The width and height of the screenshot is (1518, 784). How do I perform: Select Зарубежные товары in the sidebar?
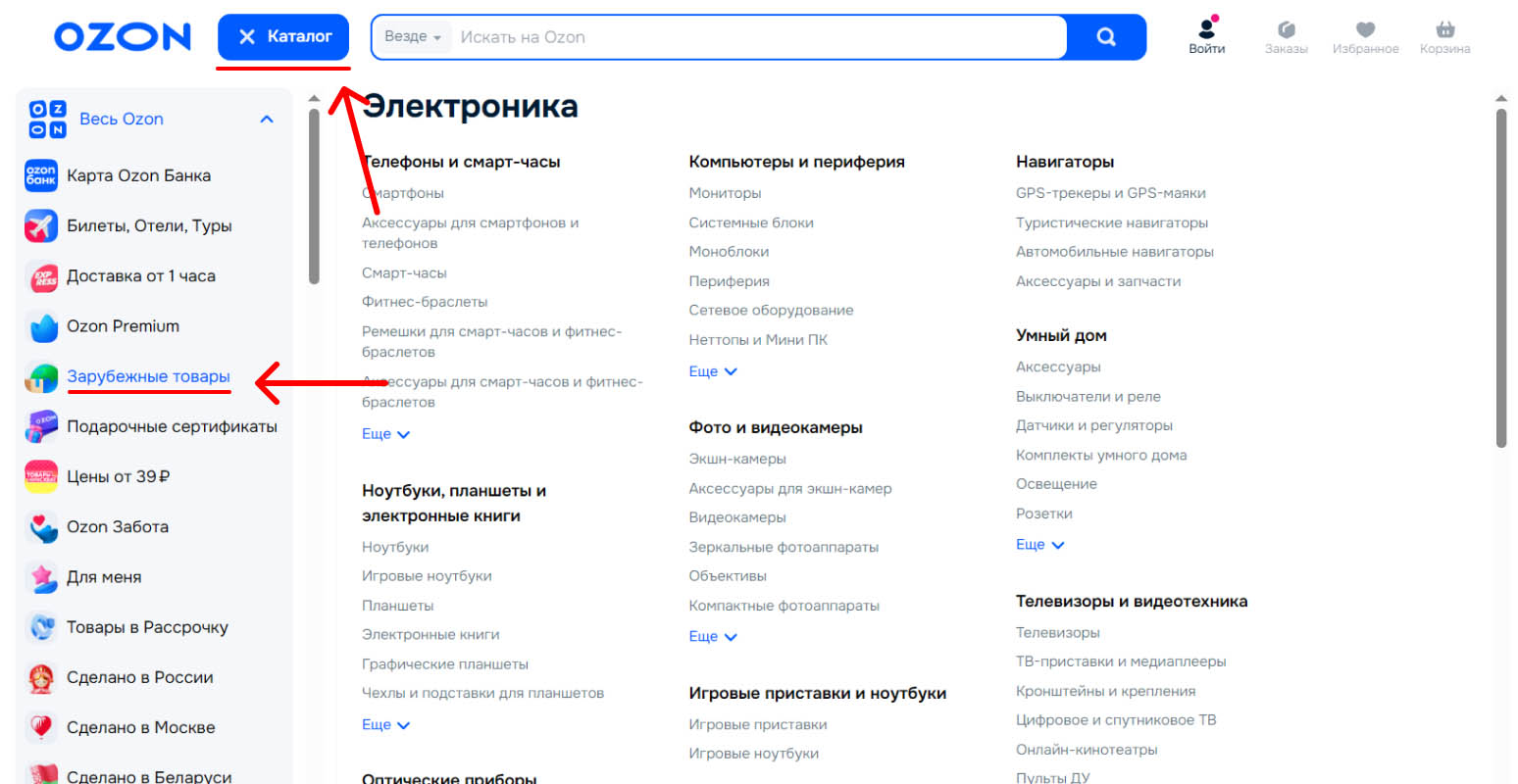coord(148,376)
